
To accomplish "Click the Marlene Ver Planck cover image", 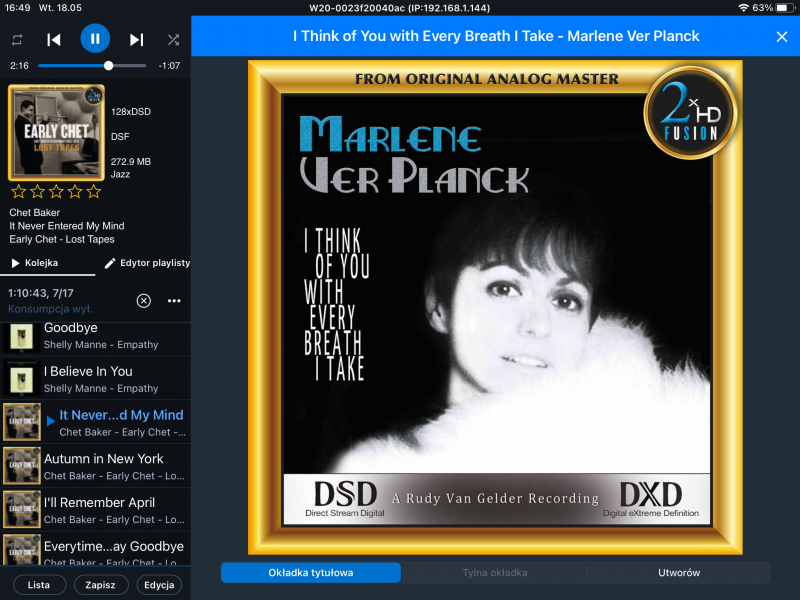I will point(495,308).
